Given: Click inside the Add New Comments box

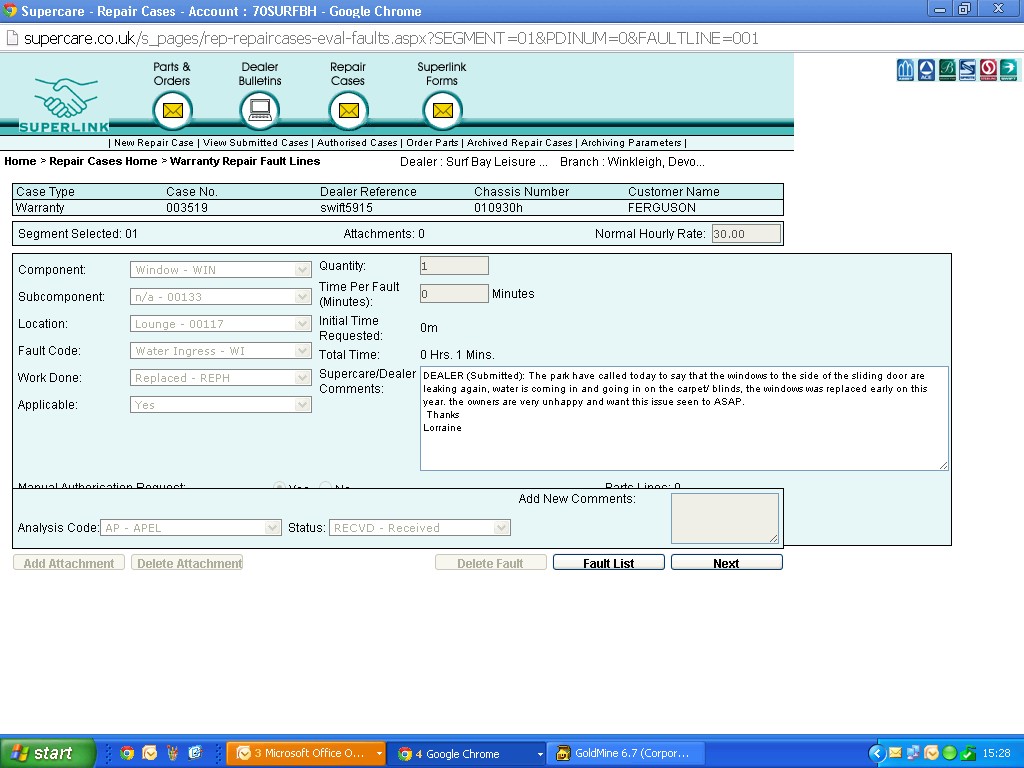Looking at the screenshot, I should [x=724, y=518].
